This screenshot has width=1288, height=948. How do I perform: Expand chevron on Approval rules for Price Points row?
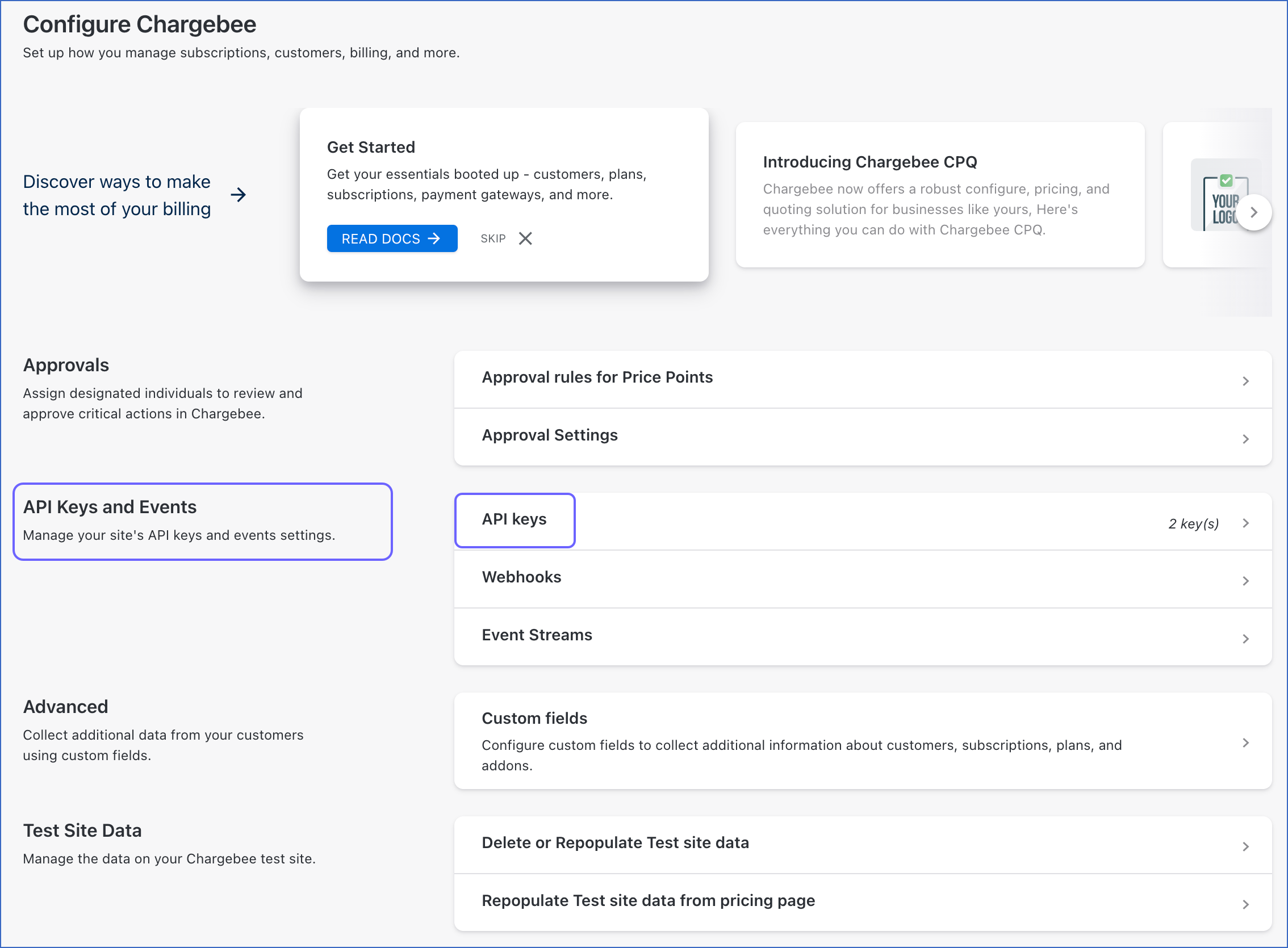pos(1245,381)
